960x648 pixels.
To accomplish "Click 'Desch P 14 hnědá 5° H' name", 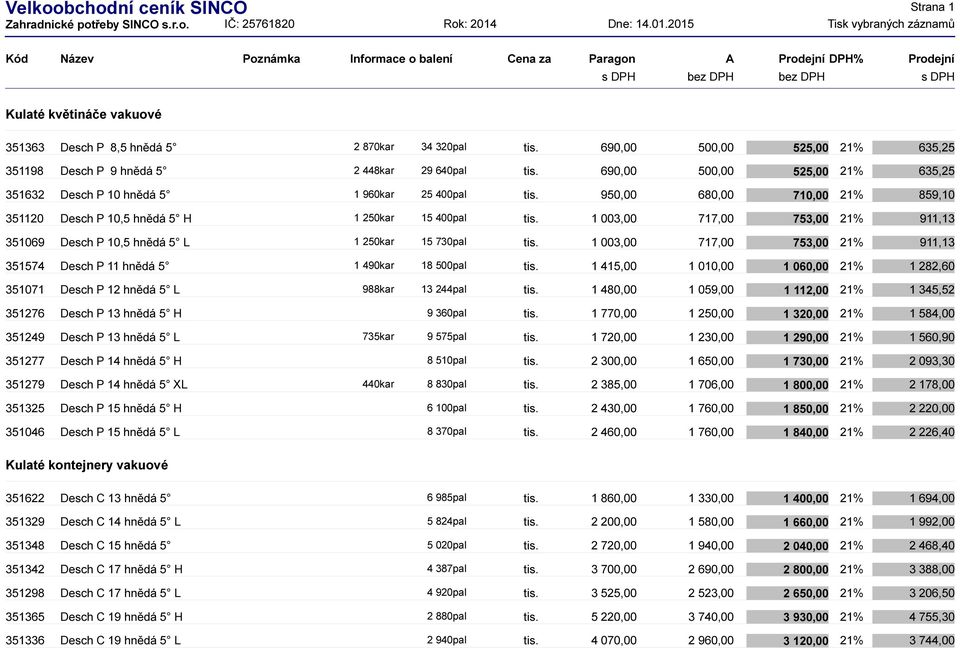I will tap(121, 361).
